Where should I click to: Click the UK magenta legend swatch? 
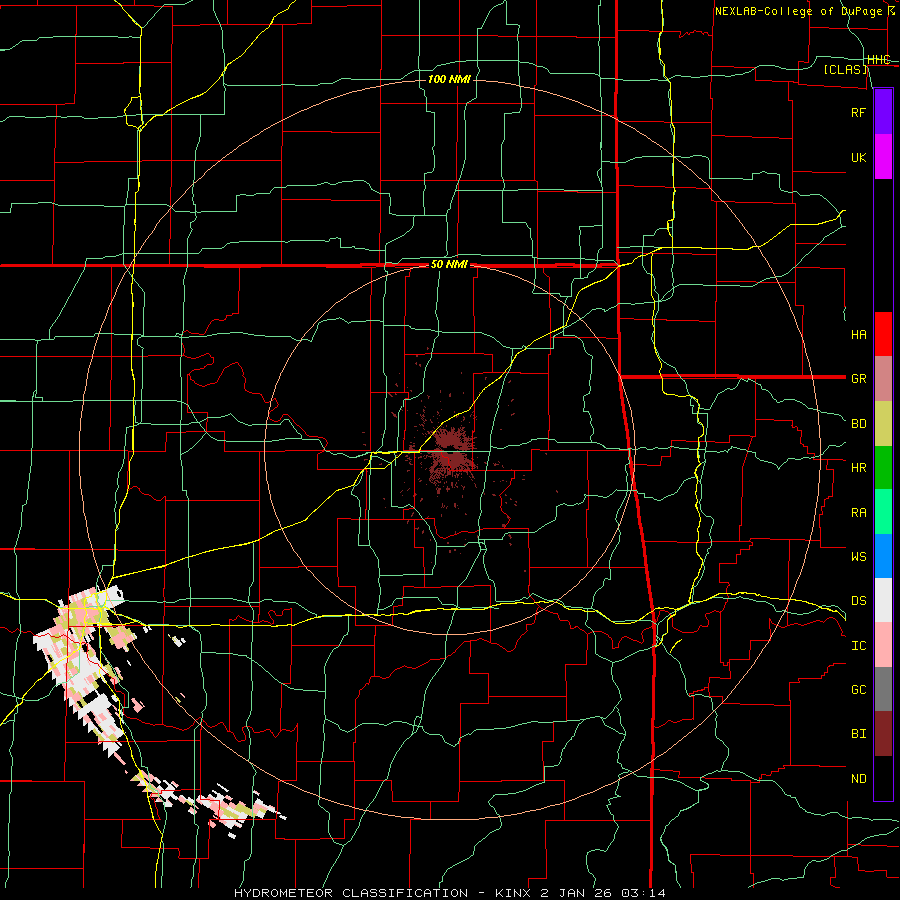[883, 157]
